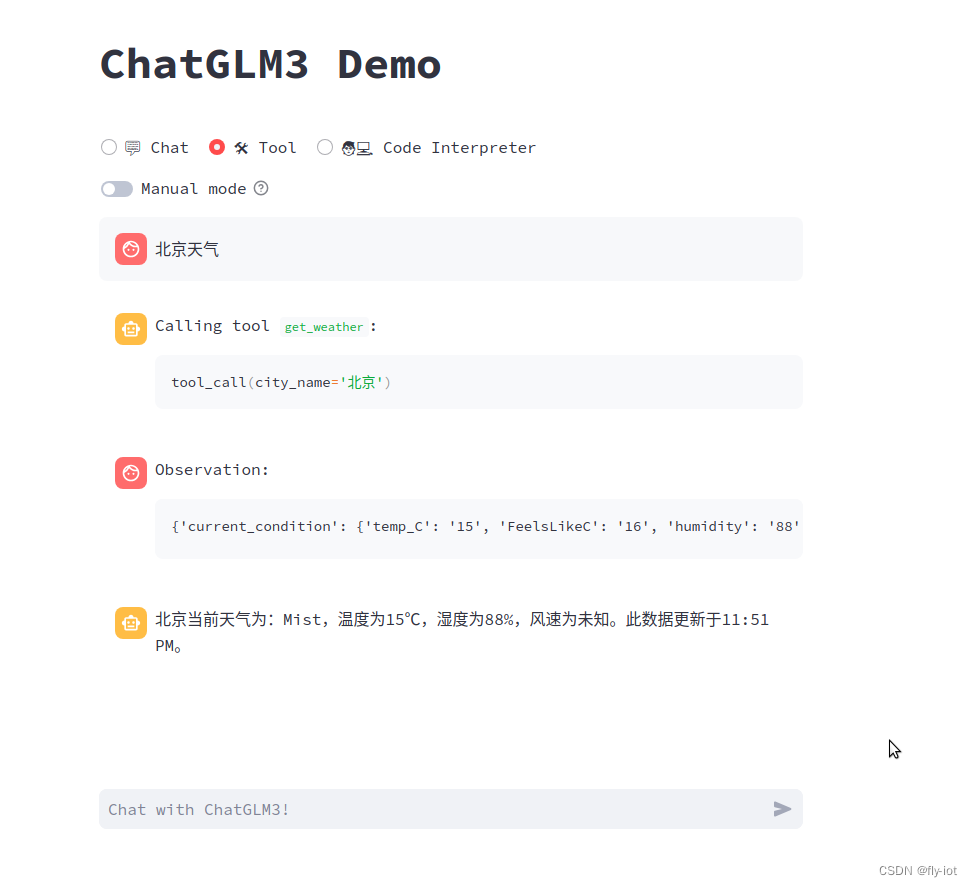Click the assistant avatar beside the weather summary

pyautogui.click(x=131, y=622)
